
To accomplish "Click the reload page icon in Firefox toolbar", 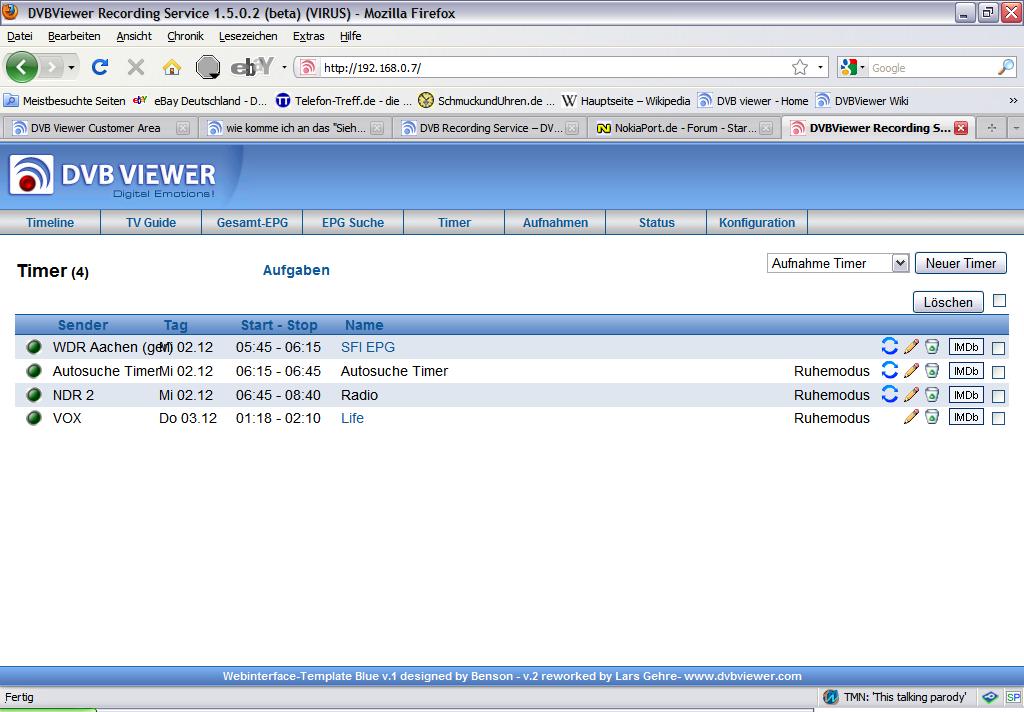I will tap(100, 68).
